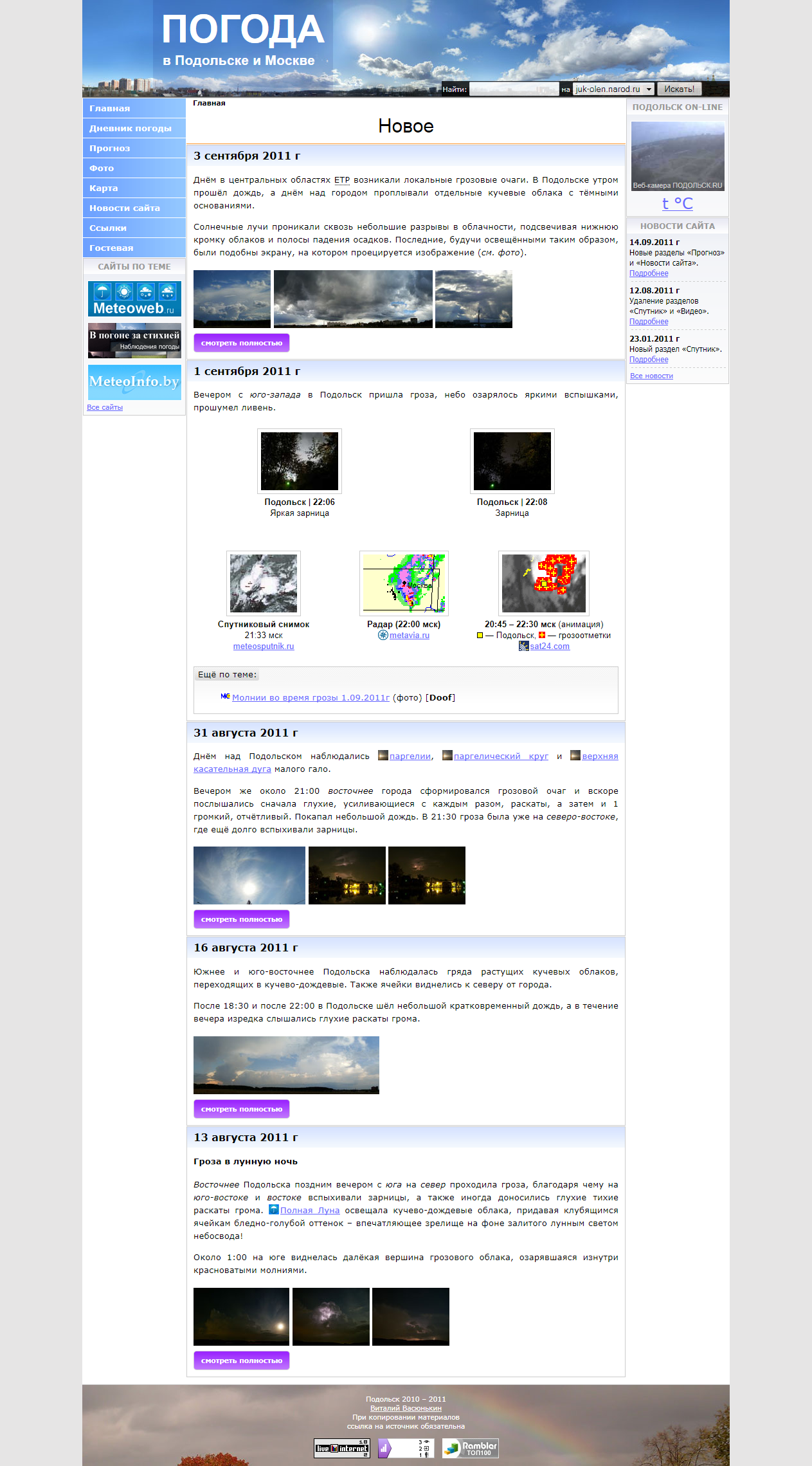Image resolution: width=812 pixels, height=1466 pixels.
Task: Open the sun halo photo of 31 августа
Action: pyautogui.click(x=249, y=875)
